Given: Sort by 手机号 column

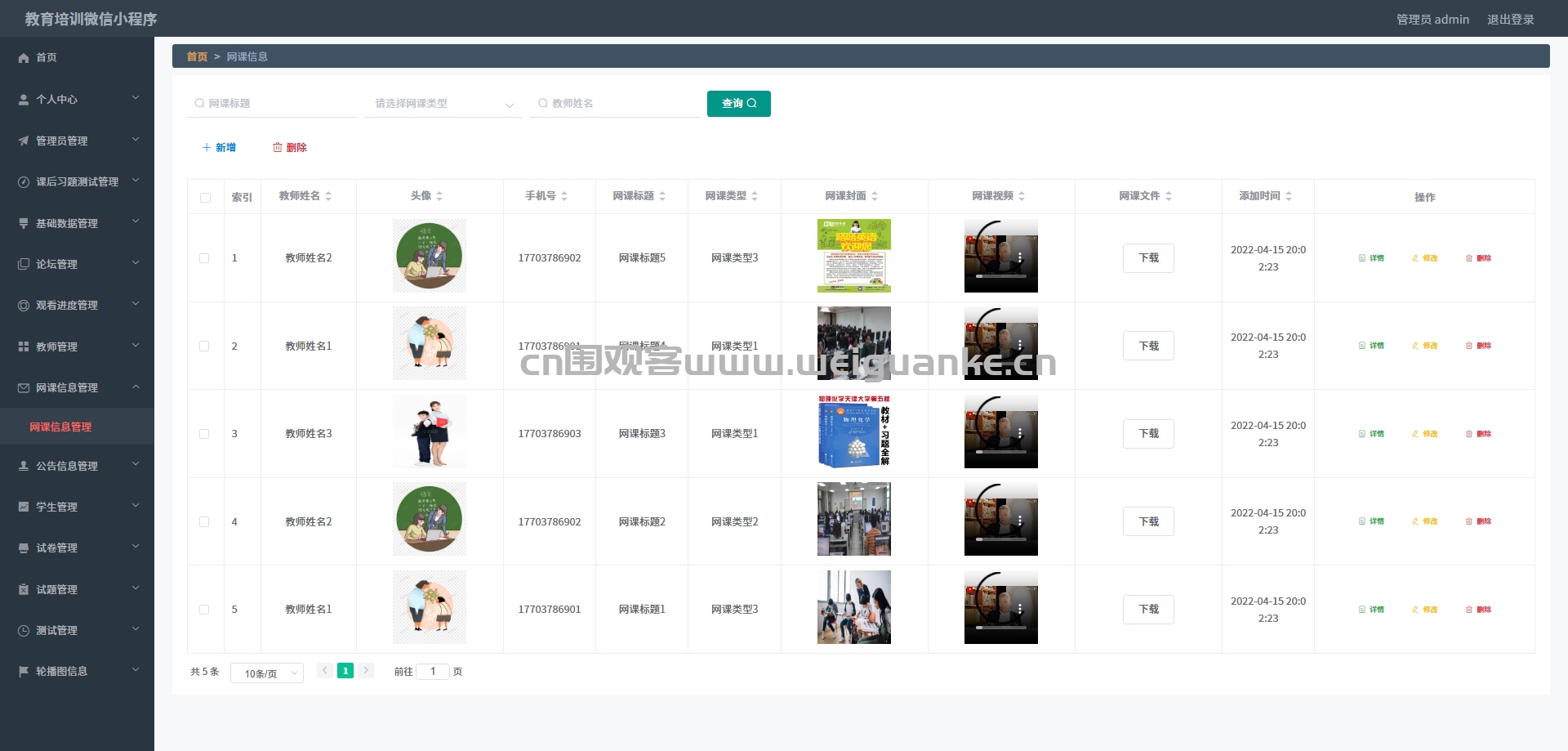Looking at the screenshot, I should tap(564, 196).
